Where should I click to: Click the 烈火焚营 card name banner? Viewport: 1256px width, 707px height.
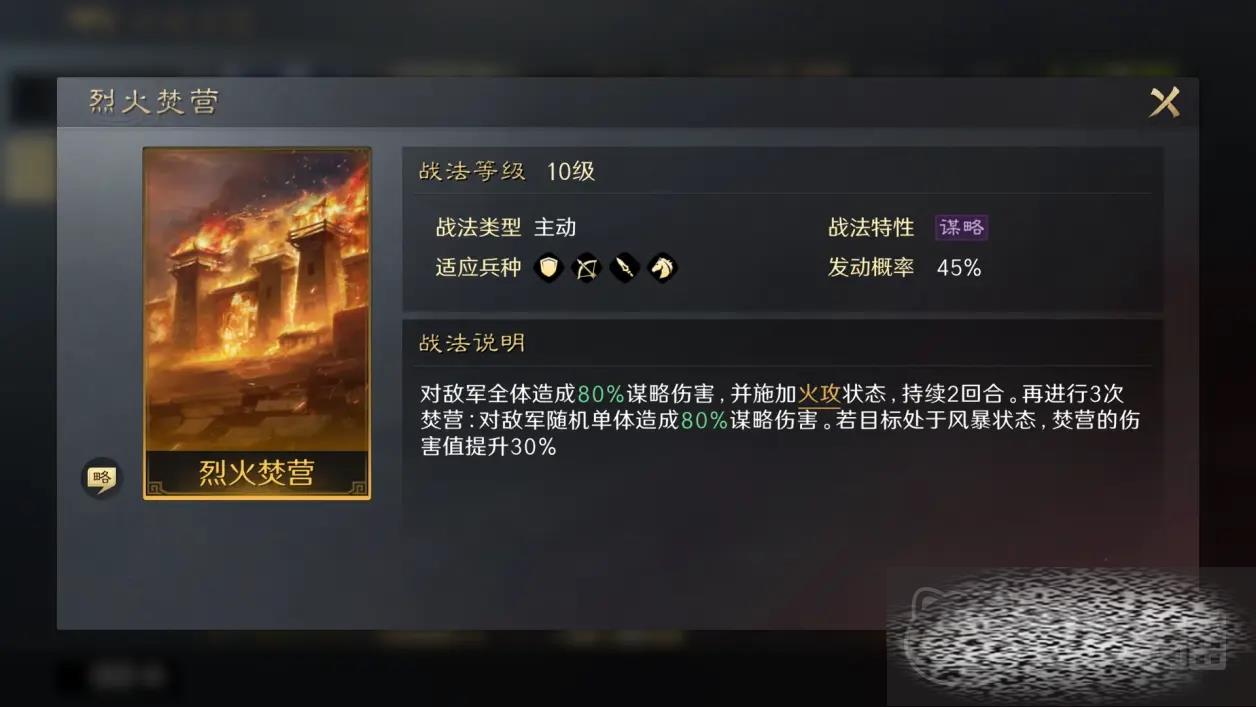click(257, 472)
